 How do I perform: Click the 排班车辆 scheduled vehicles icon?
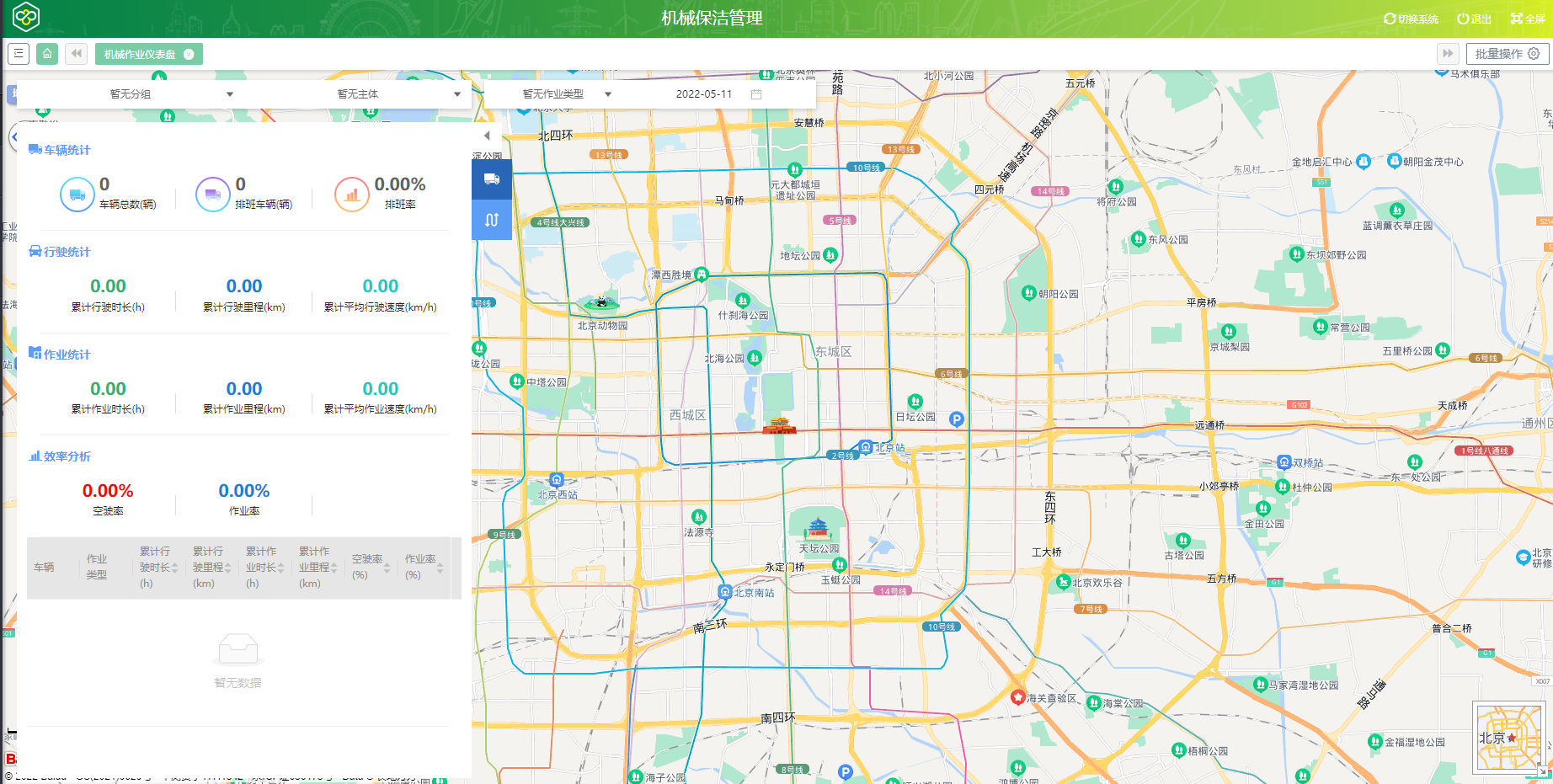(x=212, y=195)
